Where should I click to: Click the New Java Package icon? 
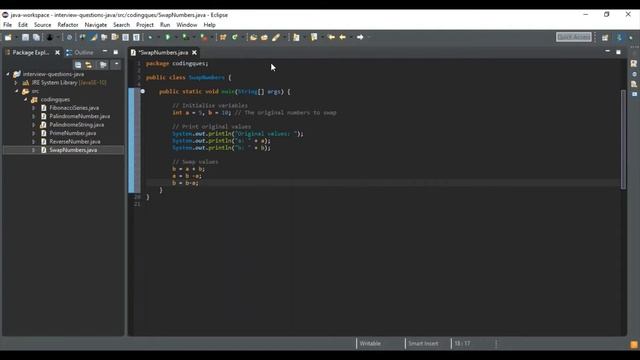[x=223, y=37]
